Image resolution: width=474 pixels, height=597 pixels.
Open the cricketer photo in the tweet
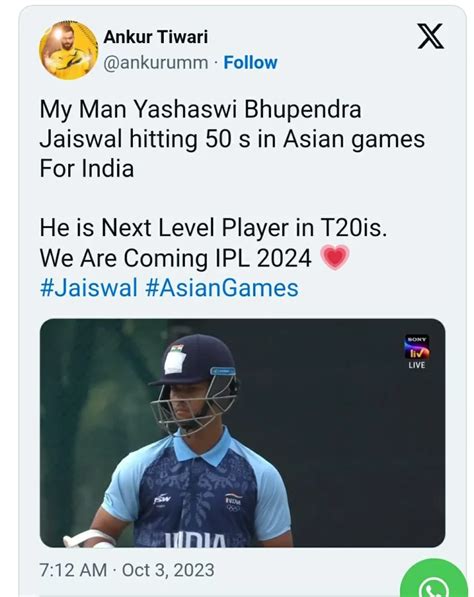(x=243, y=433)
